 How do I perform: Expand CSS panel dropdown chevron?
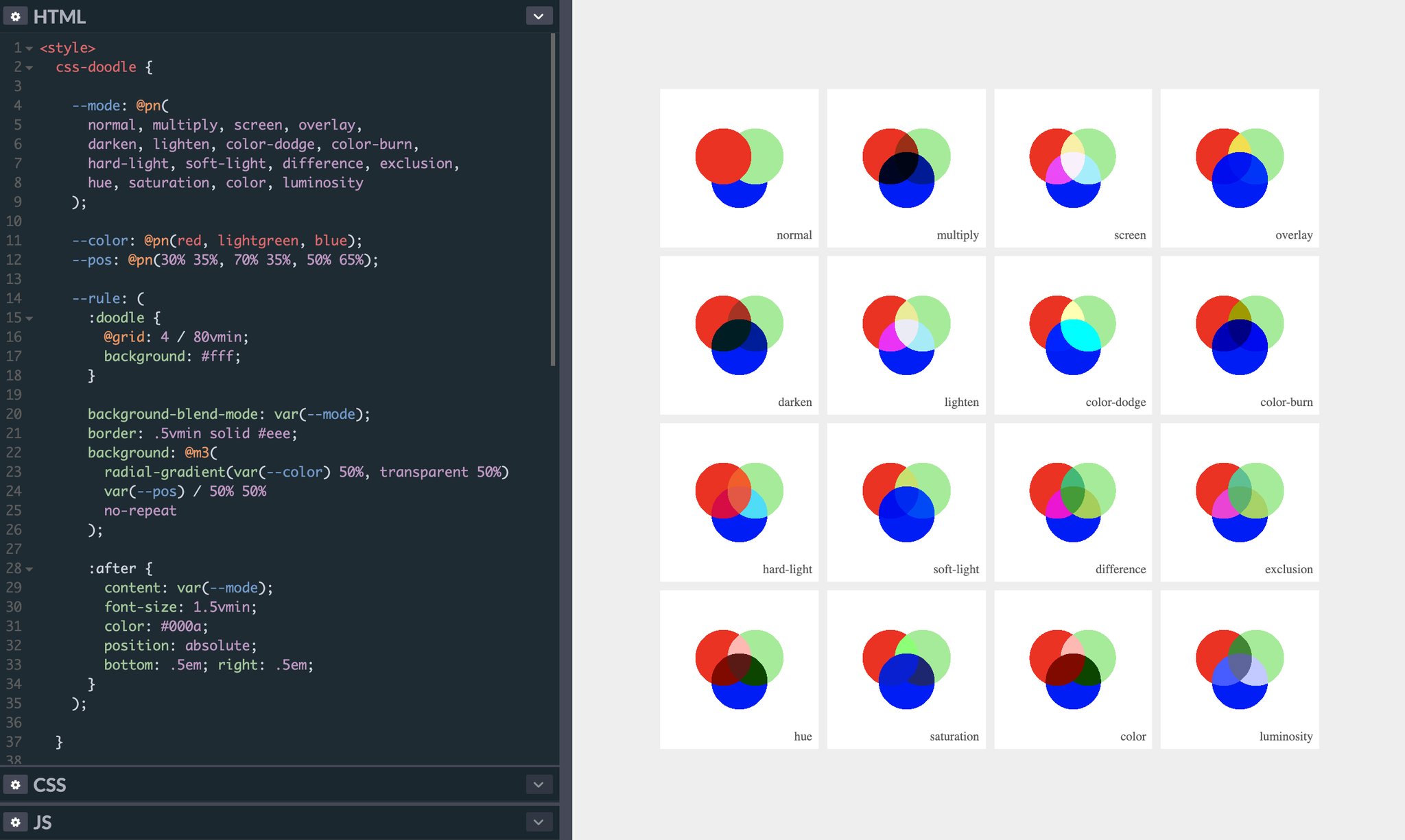[x=539, y=784]
